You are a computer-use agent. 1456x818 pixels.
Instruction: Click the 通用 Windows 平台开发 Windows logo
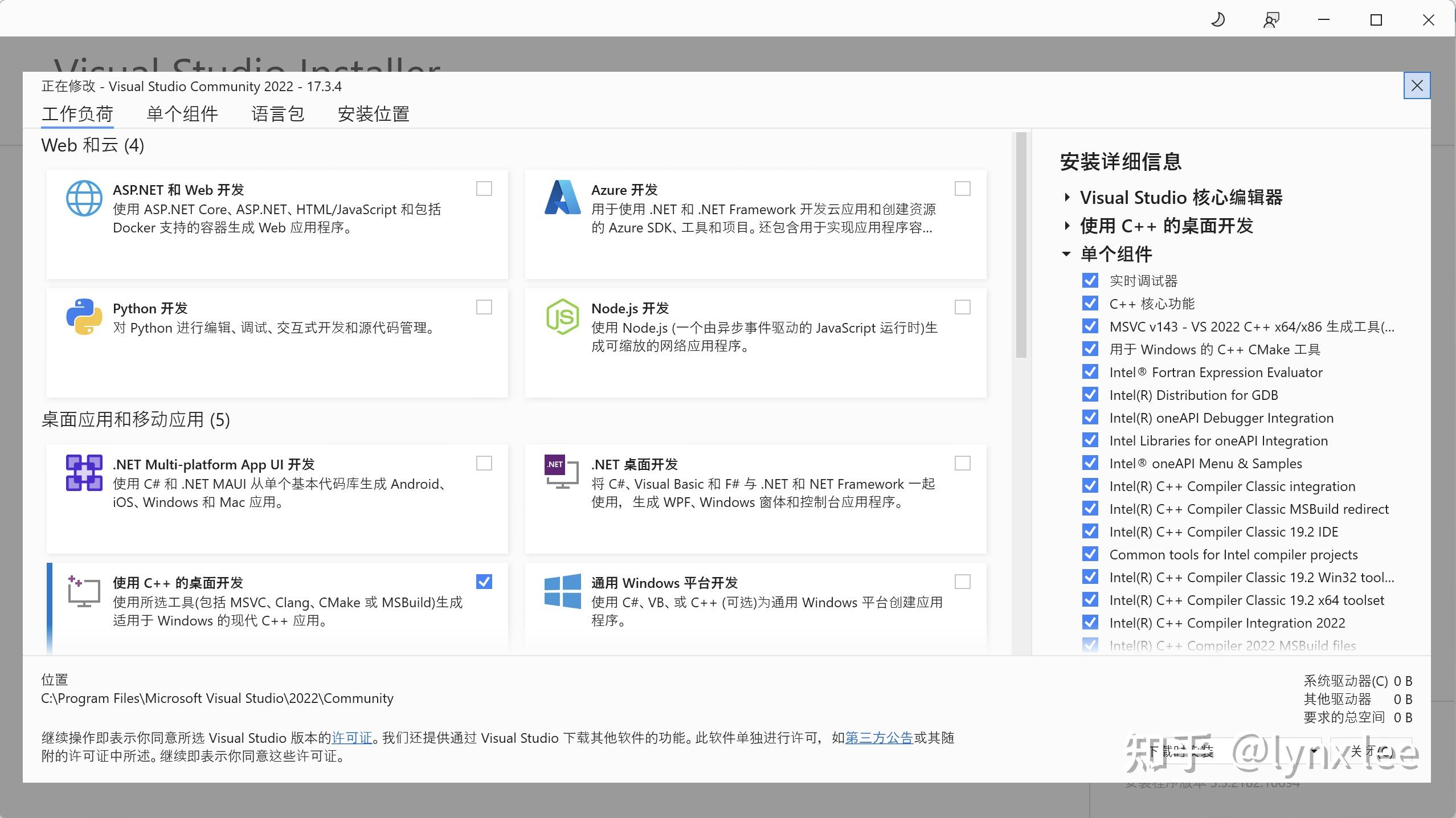(x=562, y=591)
